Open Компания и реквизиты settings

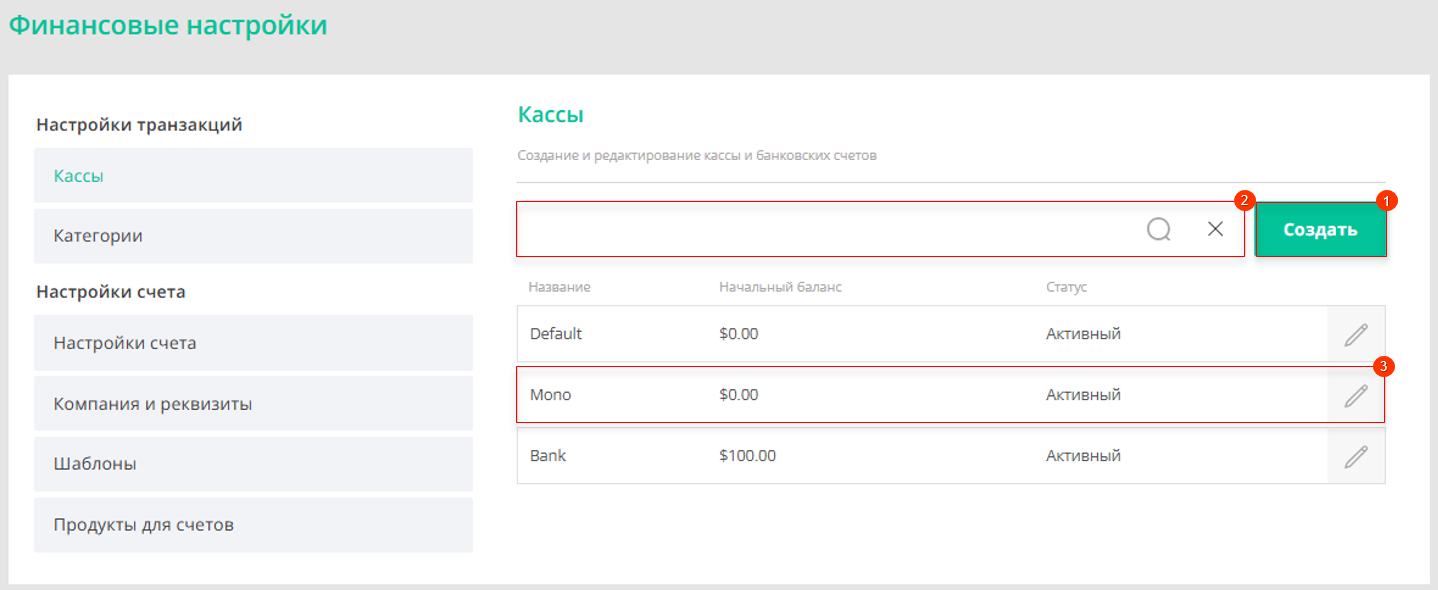click(x=253, y=404)
